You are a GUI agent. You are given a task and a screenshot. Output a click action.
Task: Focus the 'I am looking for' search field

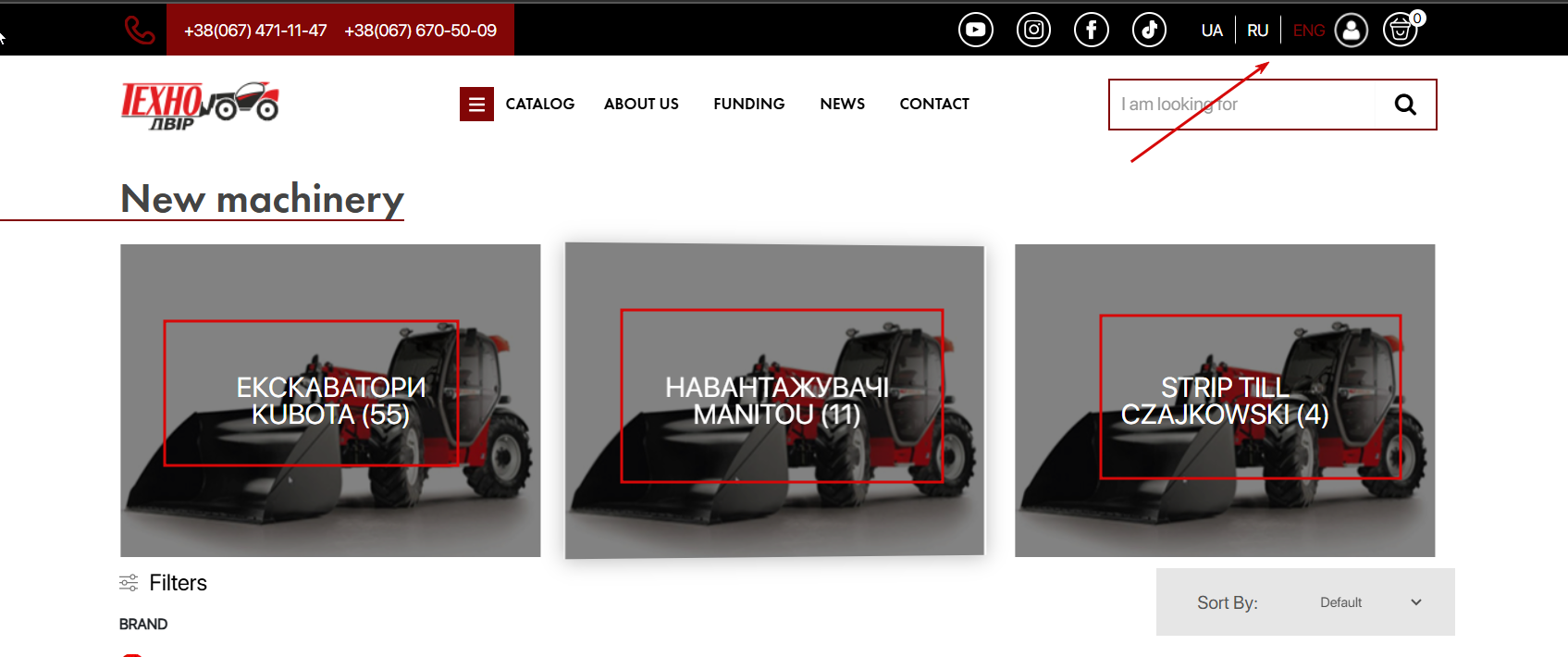point(1242,105)
